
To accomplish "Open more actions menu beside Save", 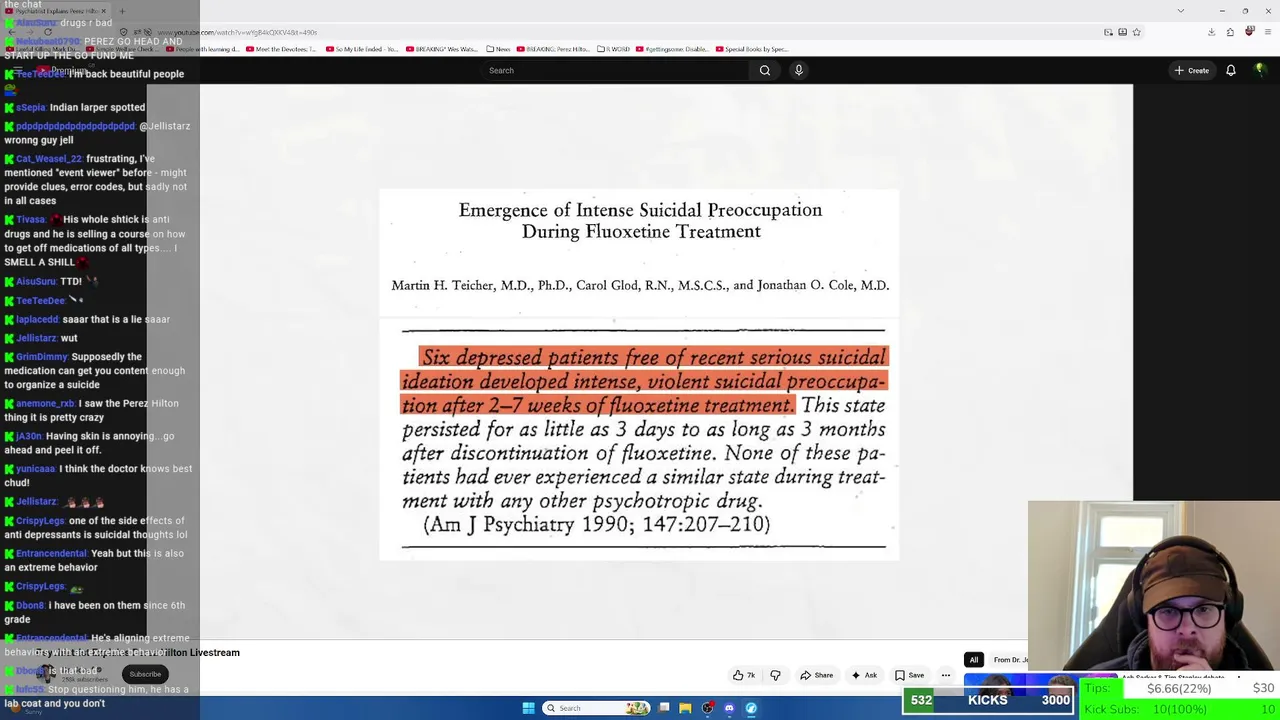I will coord(946,675).
